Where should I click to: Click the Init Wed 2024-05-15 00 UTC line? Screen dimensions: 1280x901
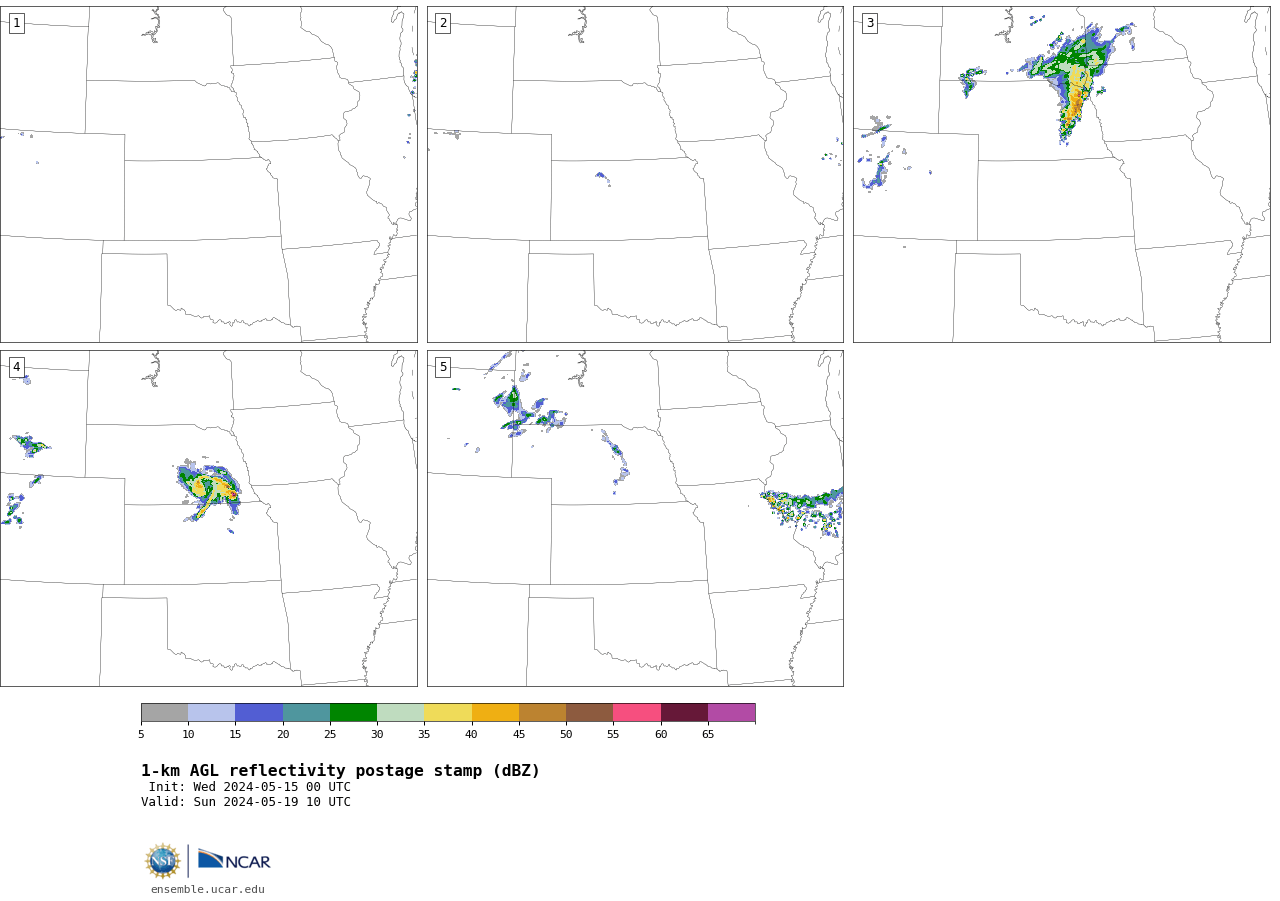coord(250,787)
